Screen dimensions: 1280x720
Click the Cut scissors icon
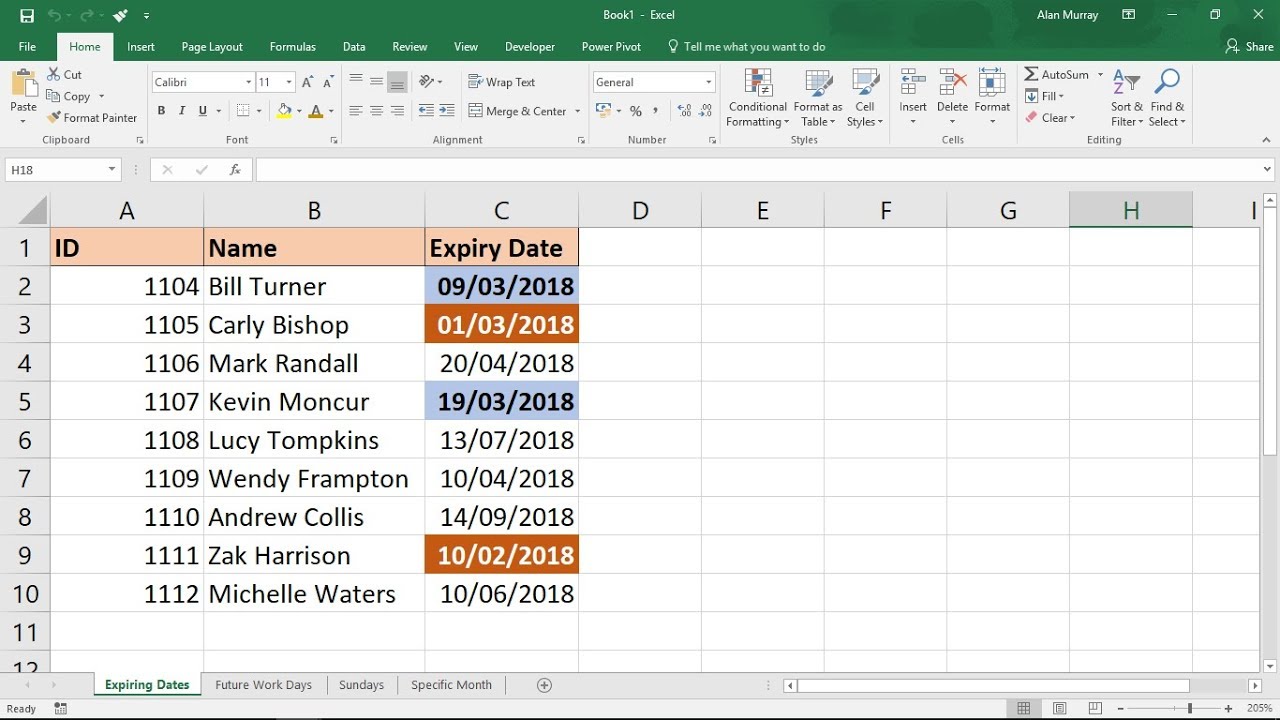(54, 75)
